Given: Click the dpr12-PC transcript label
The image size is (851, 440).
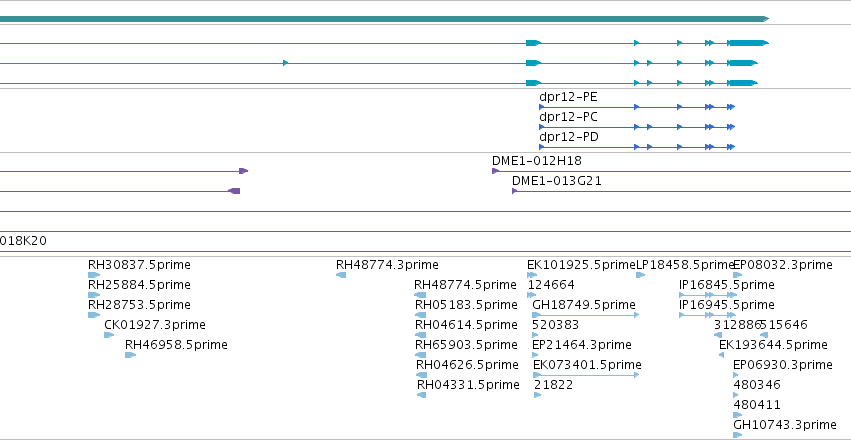Looking at the screenshot, I should pyautogui.click(x=568, y=117).
